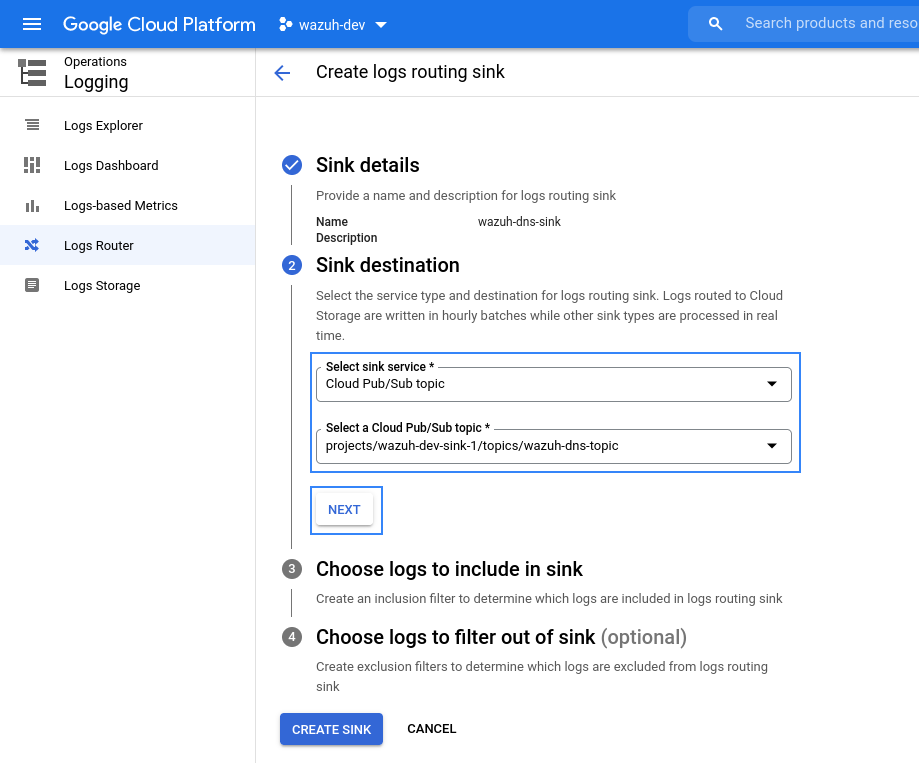Click the CANCEL button
This screenshot has width=919, height=763.
point(431,729)
